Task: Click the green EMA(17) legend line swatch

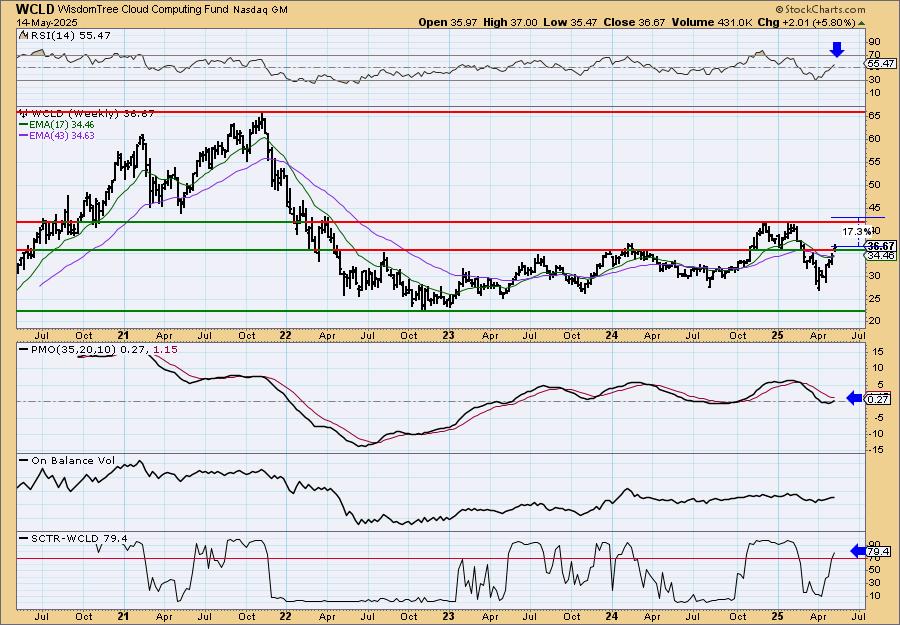Action: click(24, 125)
